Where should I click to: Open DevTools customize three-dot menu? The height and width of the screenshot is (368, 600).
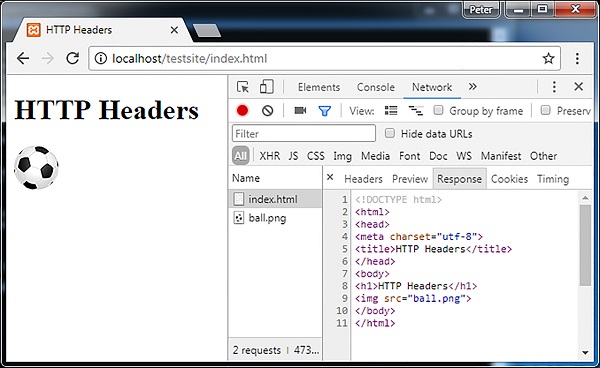[x=554, y=87]
